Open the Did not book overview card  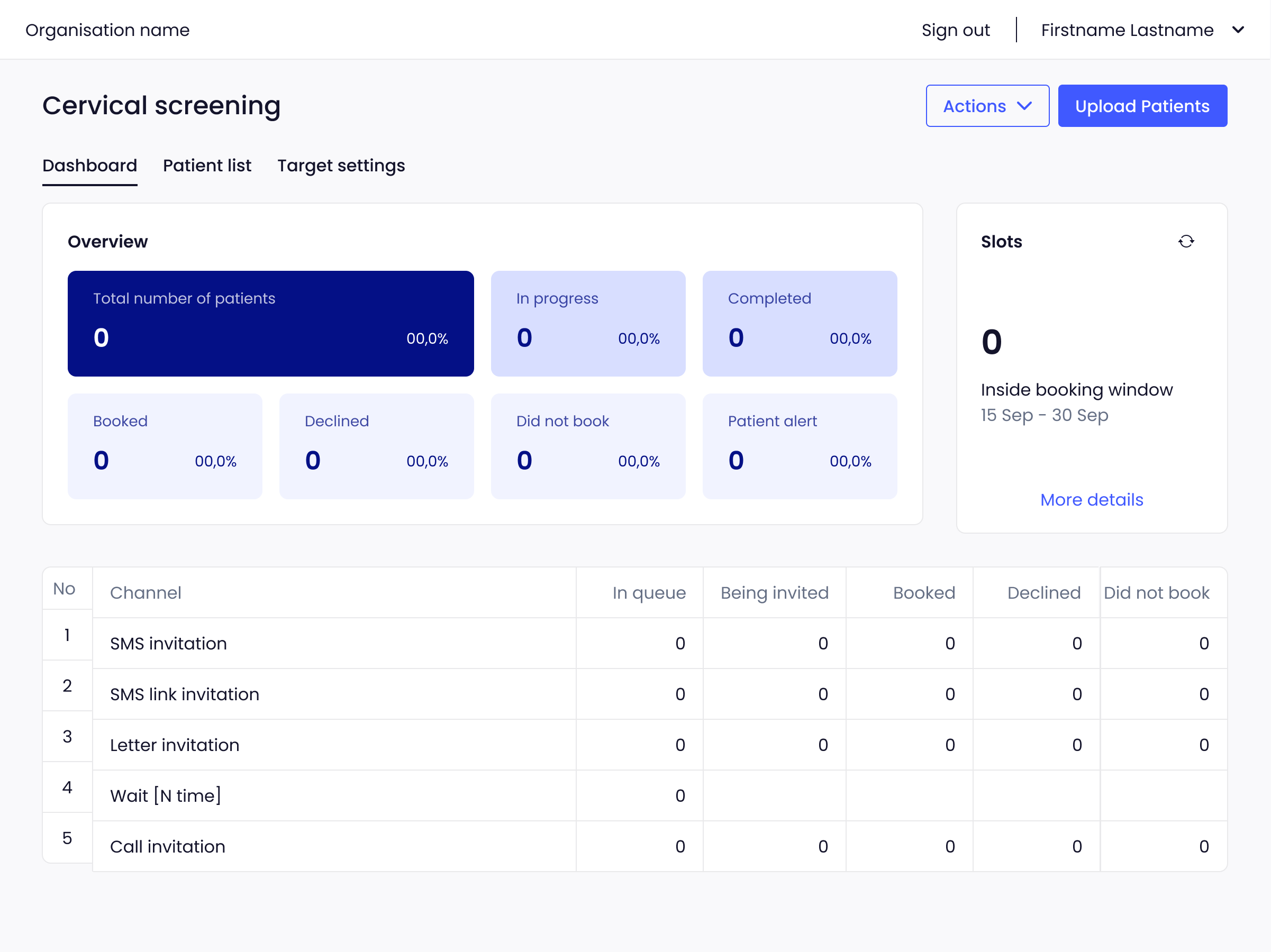pyautogui.click(x=588, y=446)
